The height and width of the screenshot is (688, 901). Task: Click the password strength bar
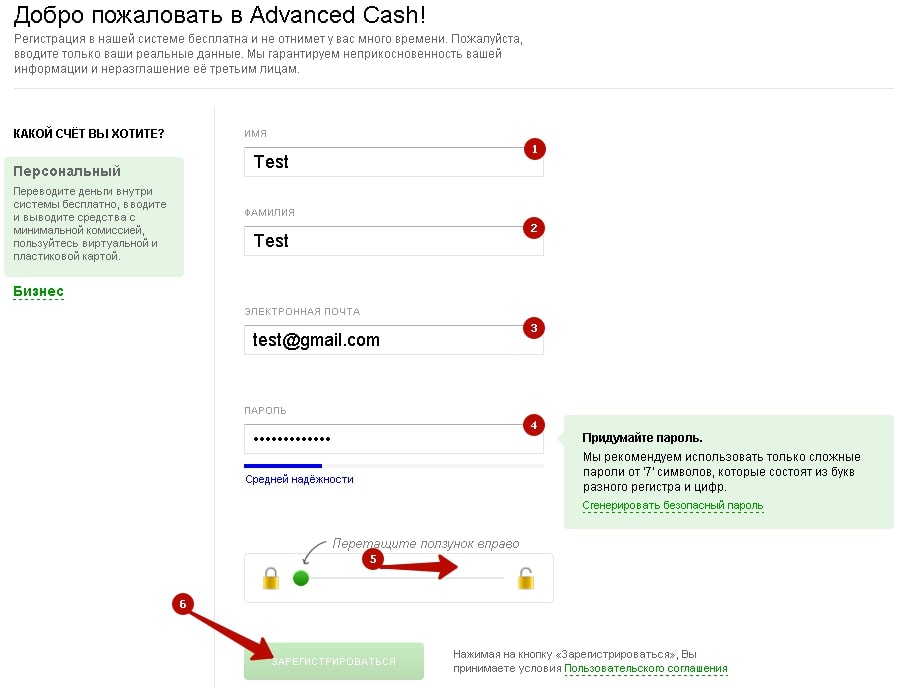coord(394,466)
